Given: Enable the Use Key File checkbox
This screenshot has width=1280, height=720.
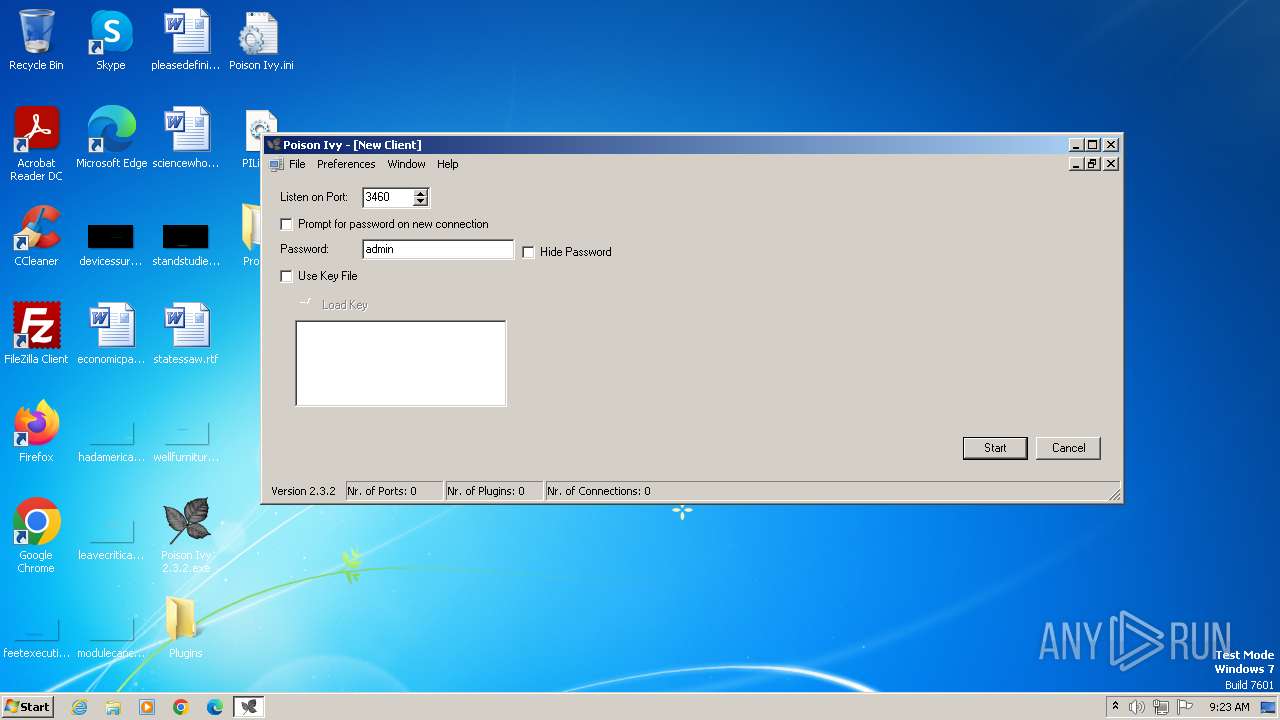Looking at the screenshot, I should pyautogui.click(x=287, y=276).
